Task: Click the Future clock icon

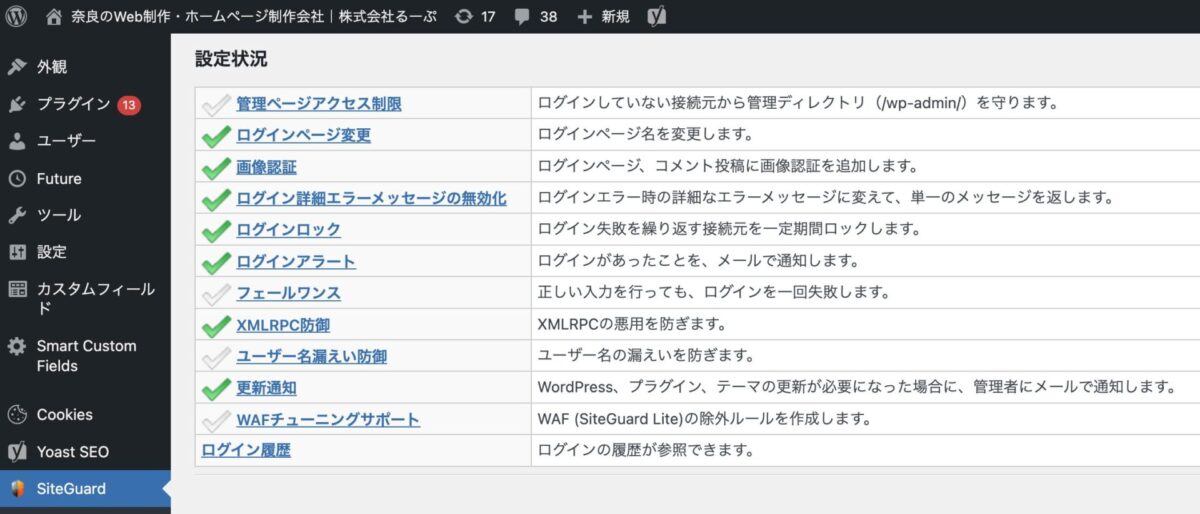Action: pos(17,179)
